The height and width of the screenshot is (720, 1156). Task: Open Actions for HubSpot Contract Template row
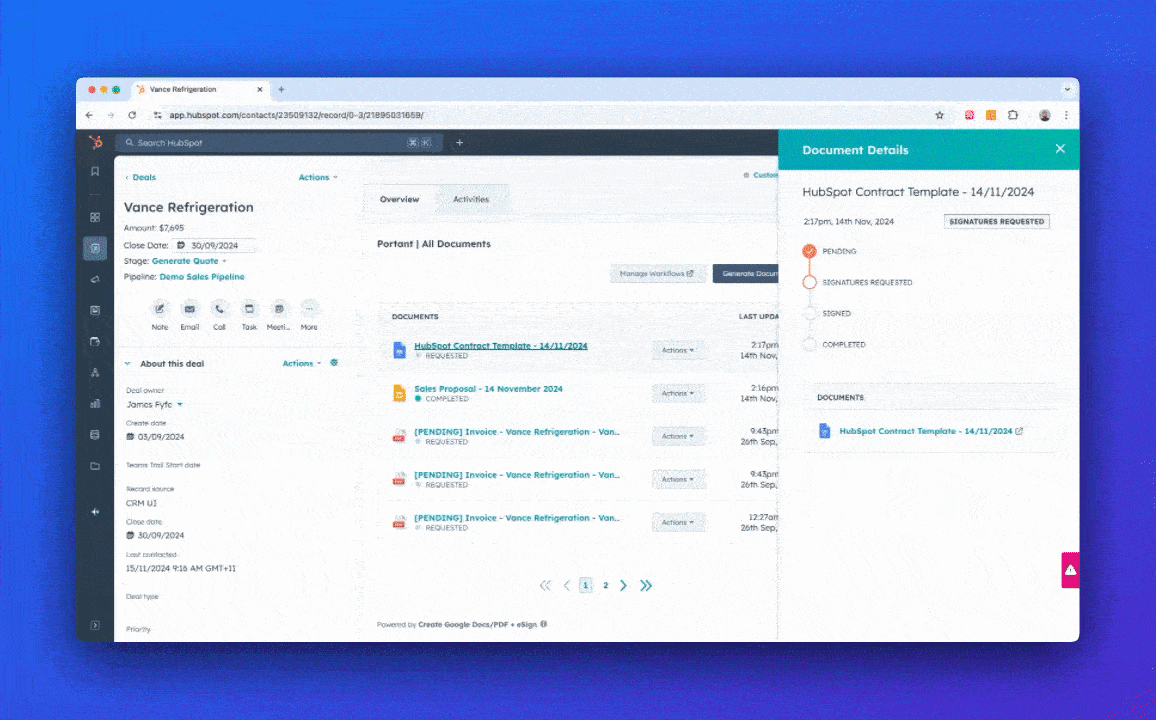pos(678,350)
